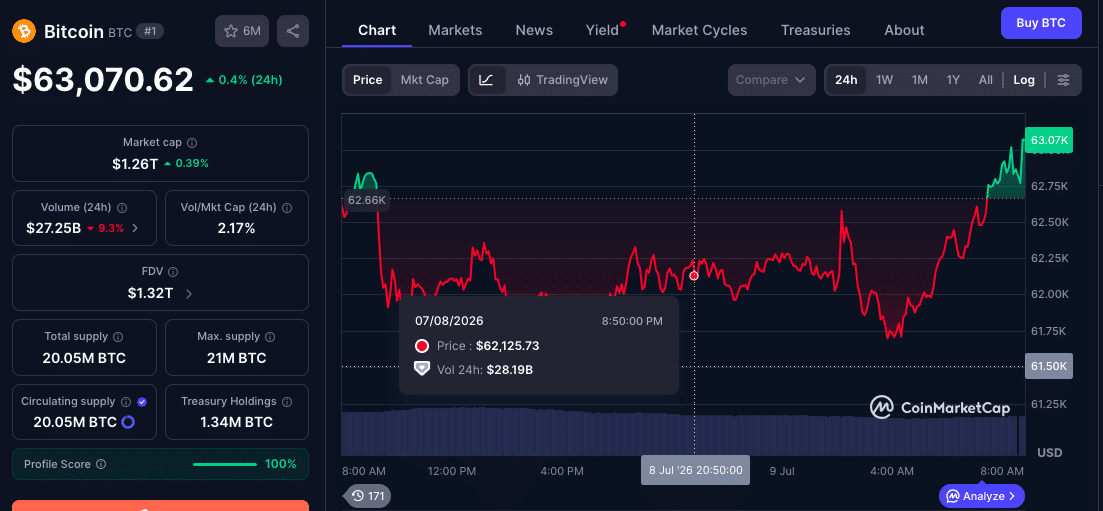
Task: Toggle Price chart mode
Action: click(x=367, y=80)
